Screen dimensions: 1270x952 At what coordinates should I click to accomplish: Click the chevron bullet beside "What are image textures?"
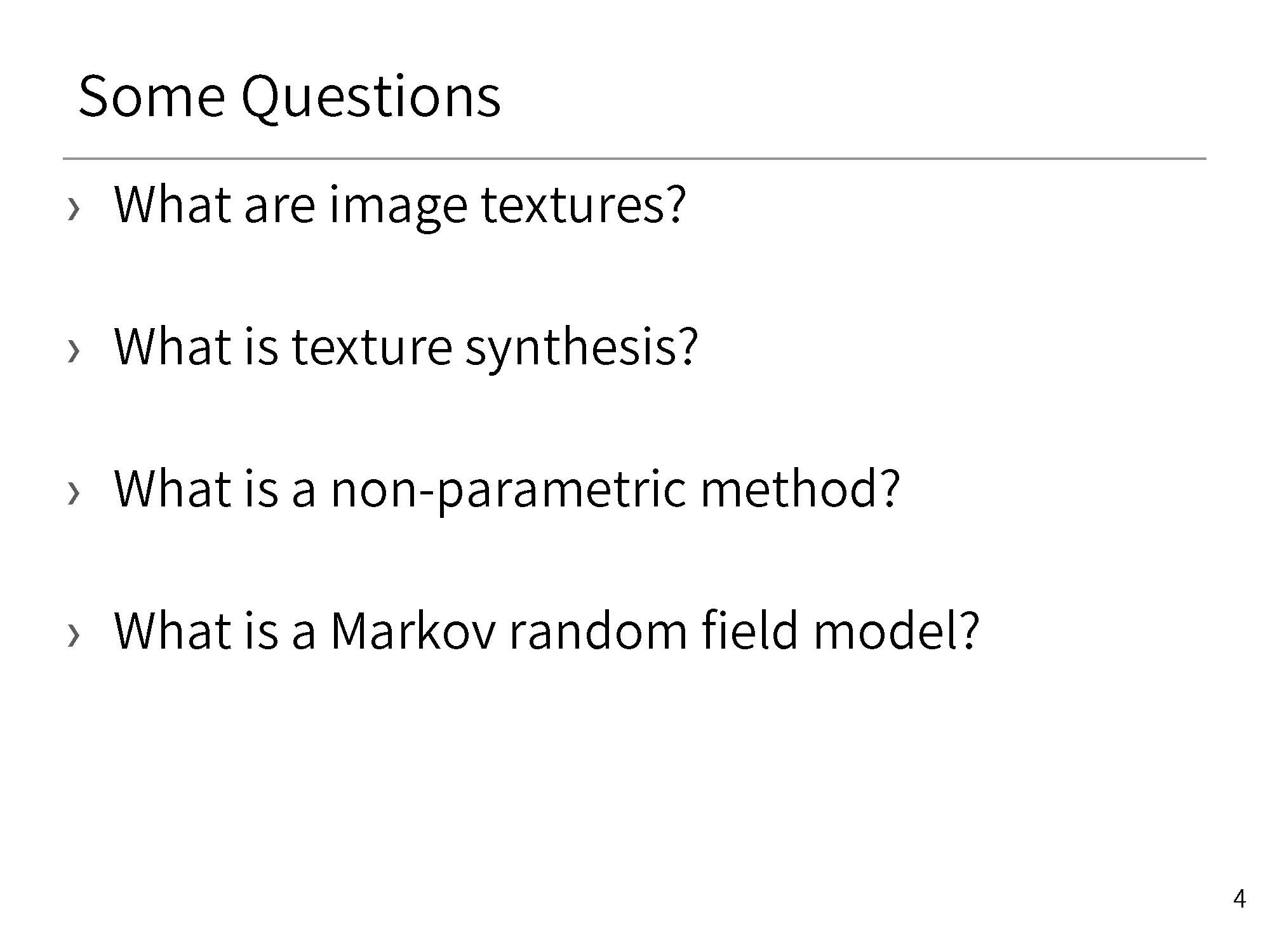(x=74, y=208)
